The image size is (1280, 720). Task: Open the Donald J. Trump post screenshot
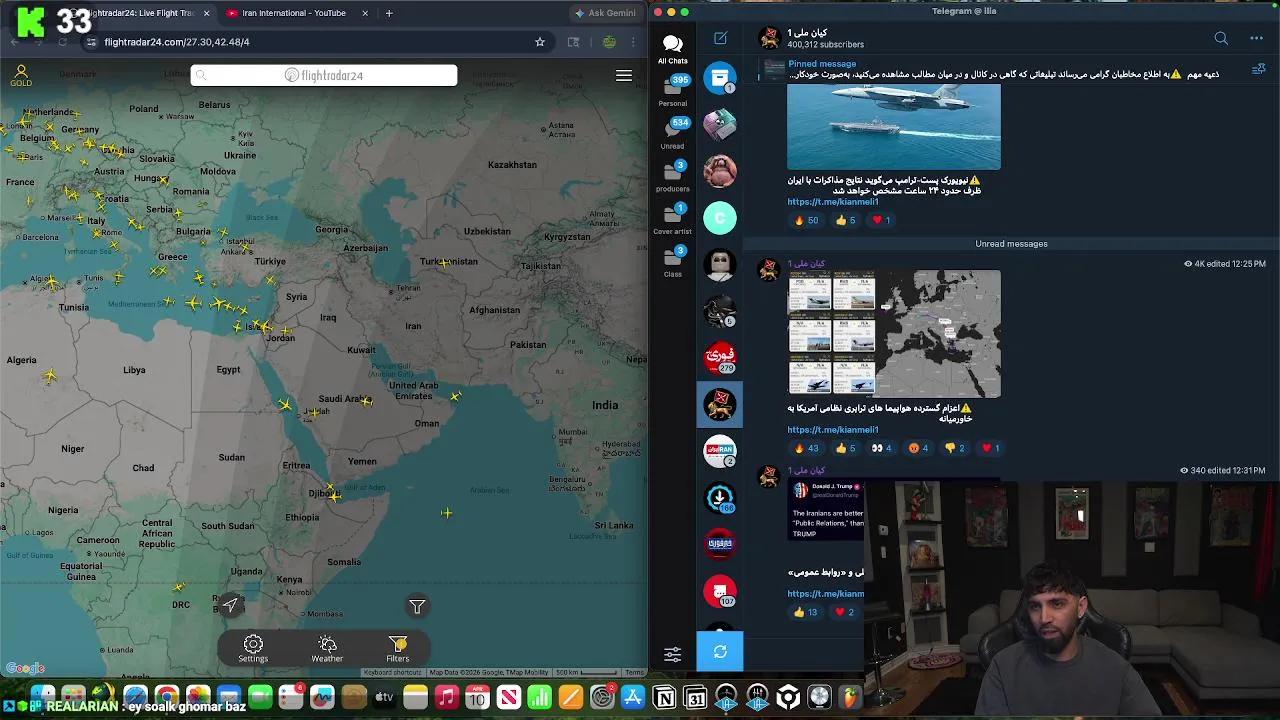pos(826,512)
